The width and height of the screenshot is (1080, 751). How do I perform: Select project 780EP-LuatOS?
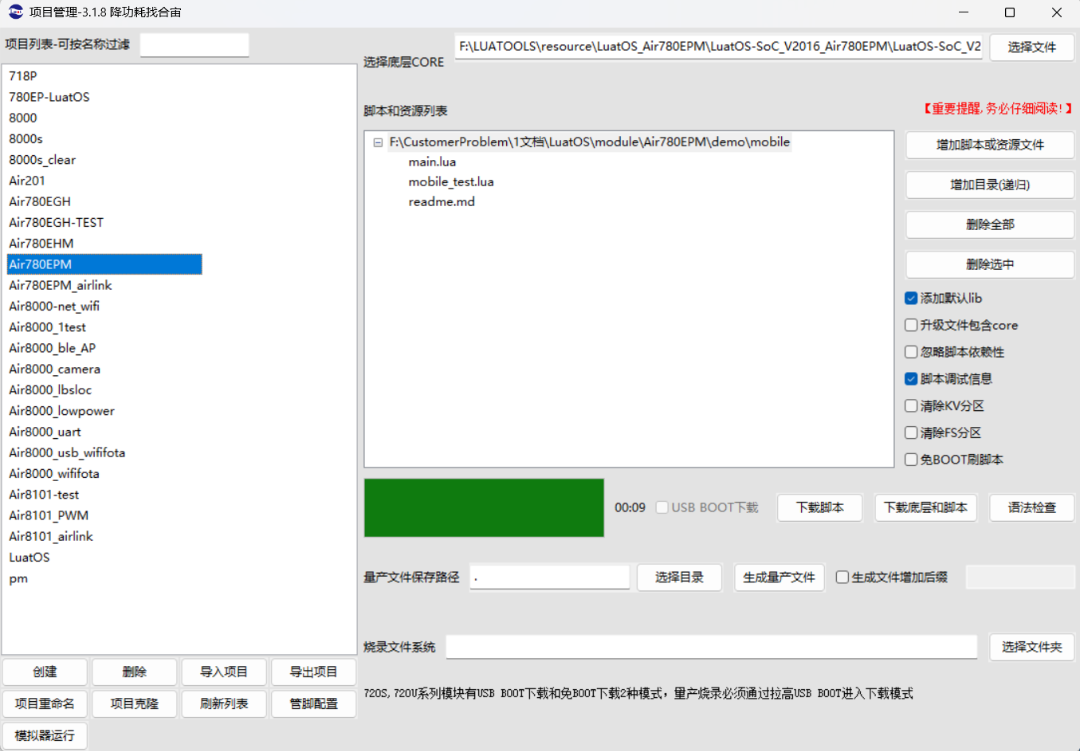click(49, 97)
